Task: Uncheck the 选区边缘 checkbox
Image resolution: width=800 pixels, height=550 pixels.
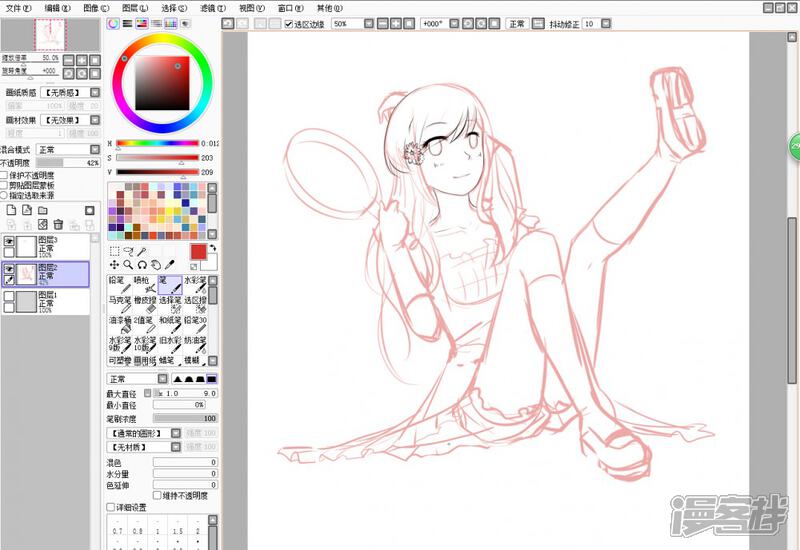Action: coord(290,23)
